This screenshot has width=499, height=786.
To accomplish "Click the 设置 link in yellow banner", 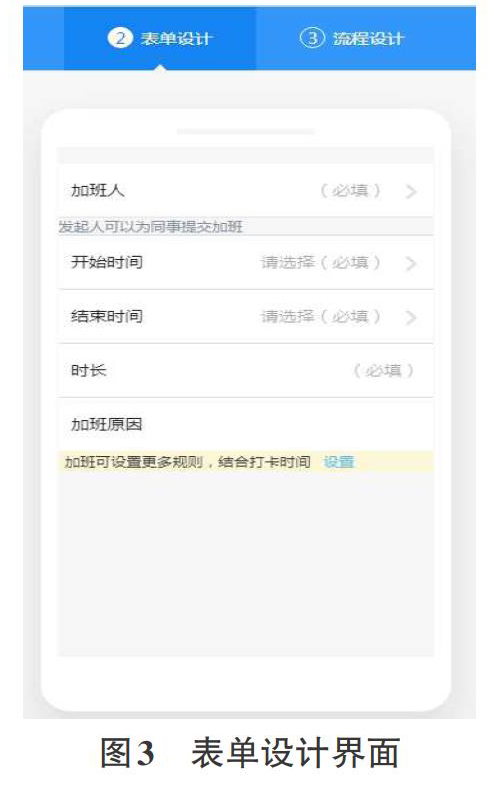I will coord(339,462).
